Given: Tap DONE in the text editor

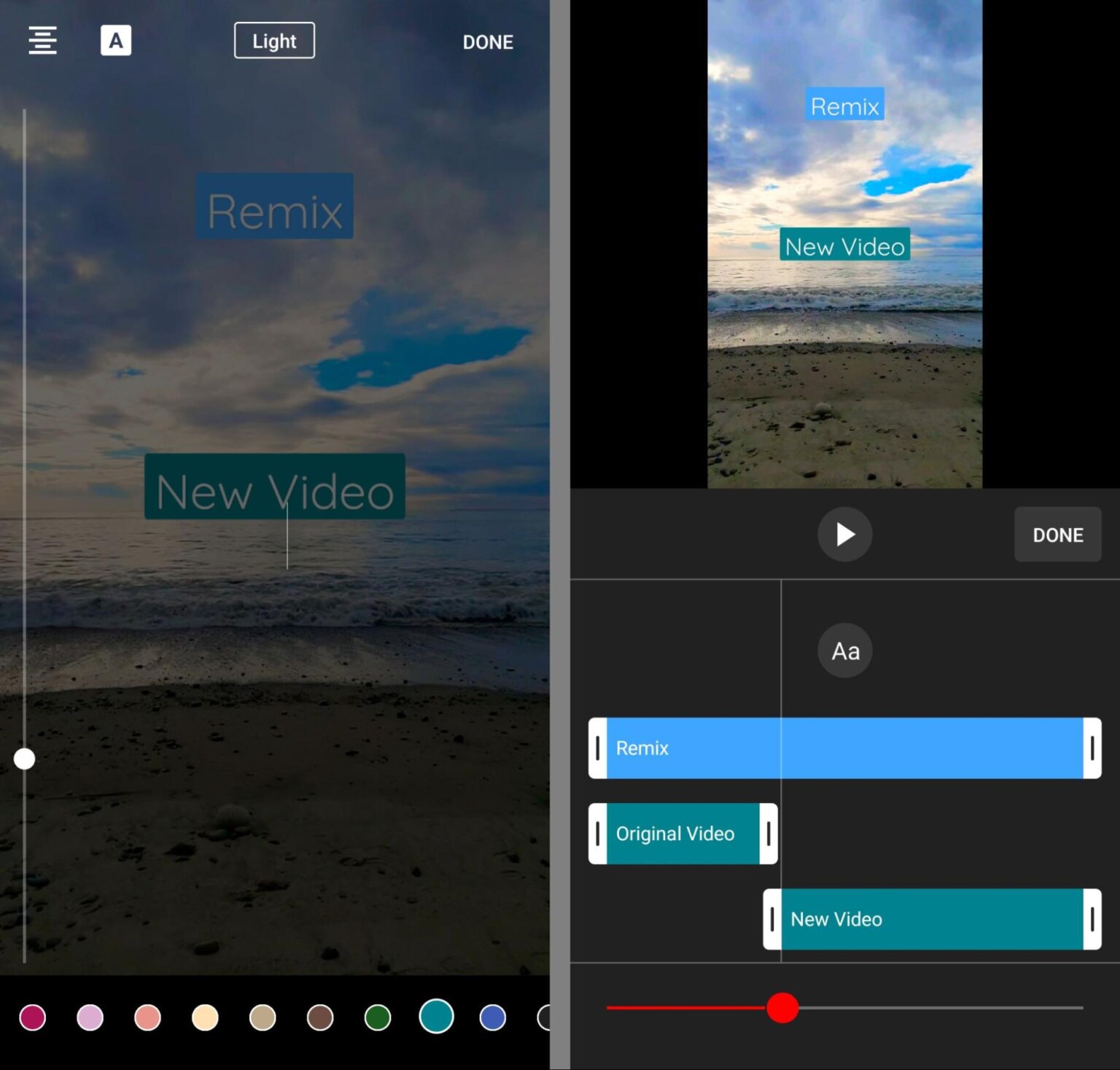Looking at the screenshot, I should 487,42.
